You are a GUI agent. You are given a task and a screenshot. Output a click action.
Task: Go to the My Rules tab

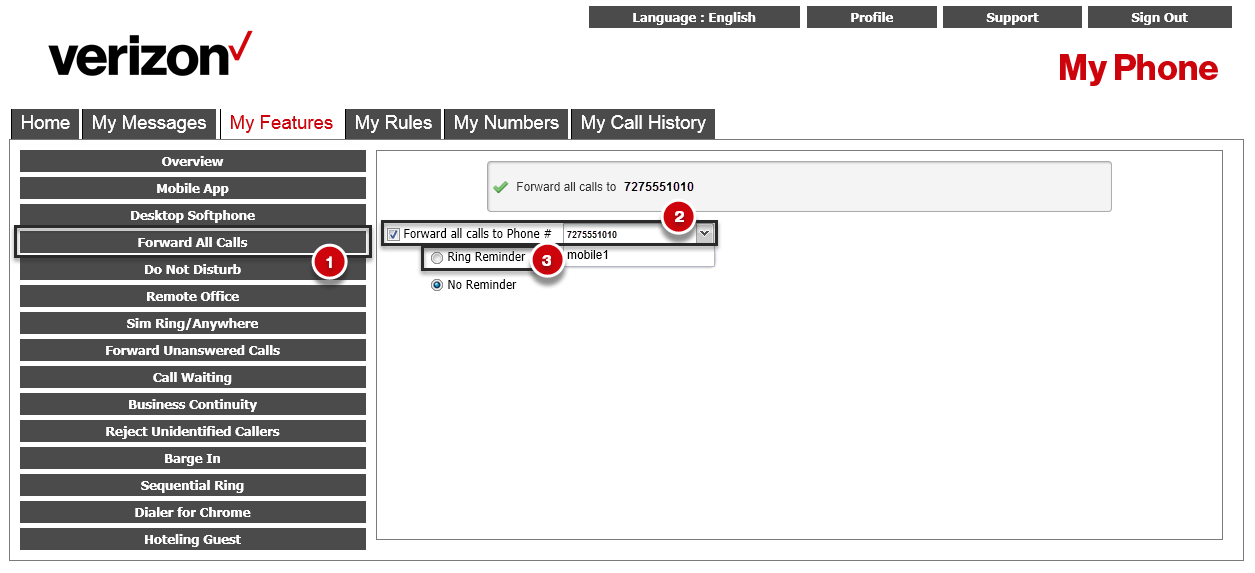(x=393, y=123)
